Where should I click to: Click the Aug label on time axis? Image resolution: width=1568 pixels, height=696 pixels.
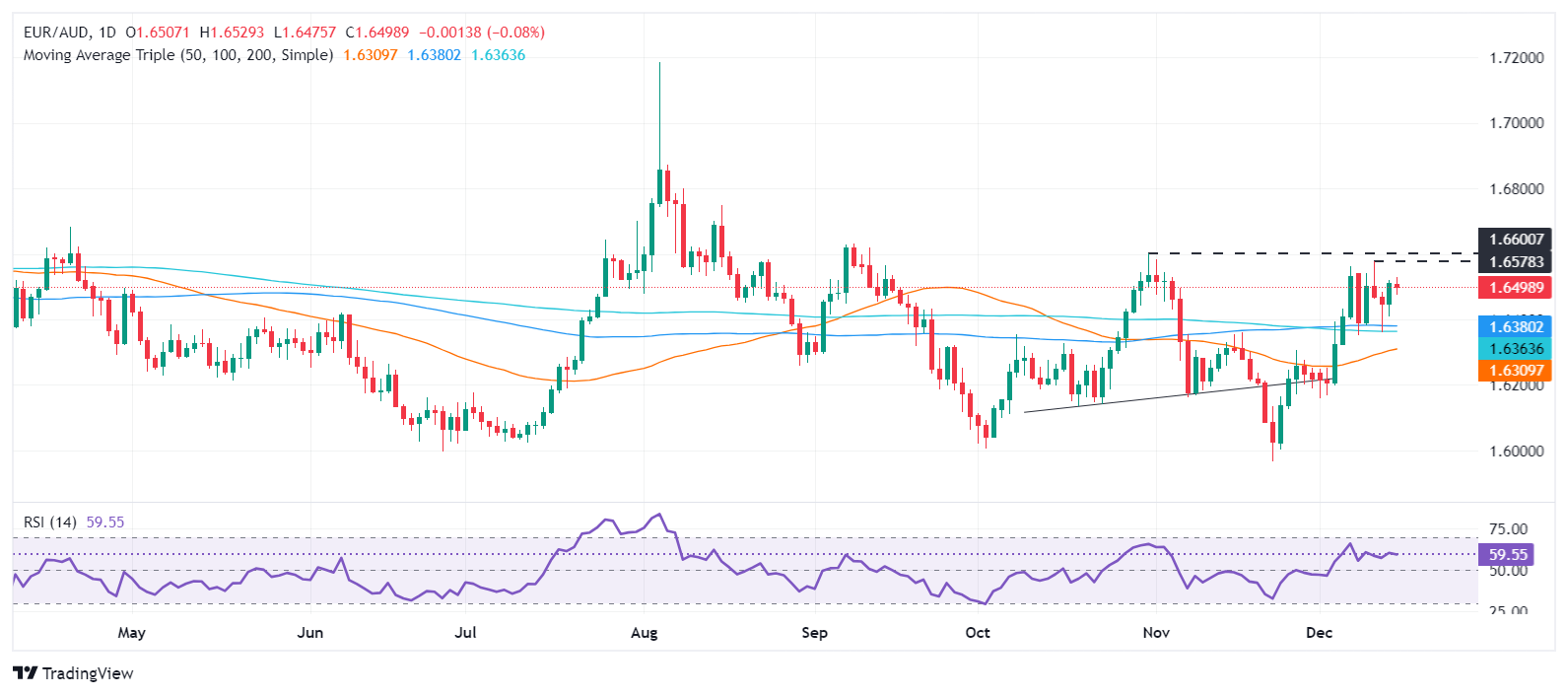click(644, 633)
